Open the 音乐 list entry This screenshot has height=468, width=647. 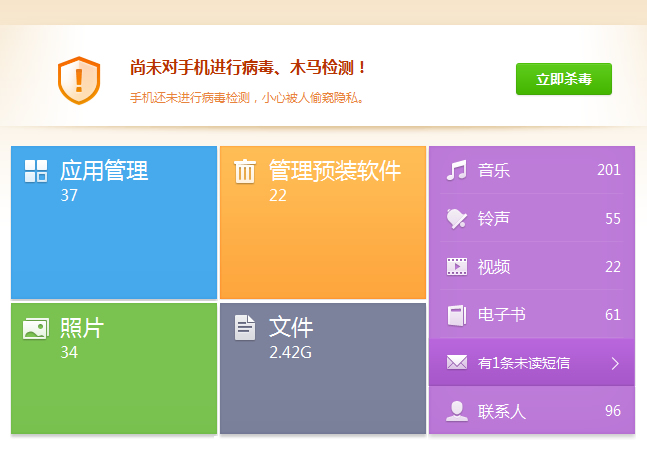[x=532, y=170]
